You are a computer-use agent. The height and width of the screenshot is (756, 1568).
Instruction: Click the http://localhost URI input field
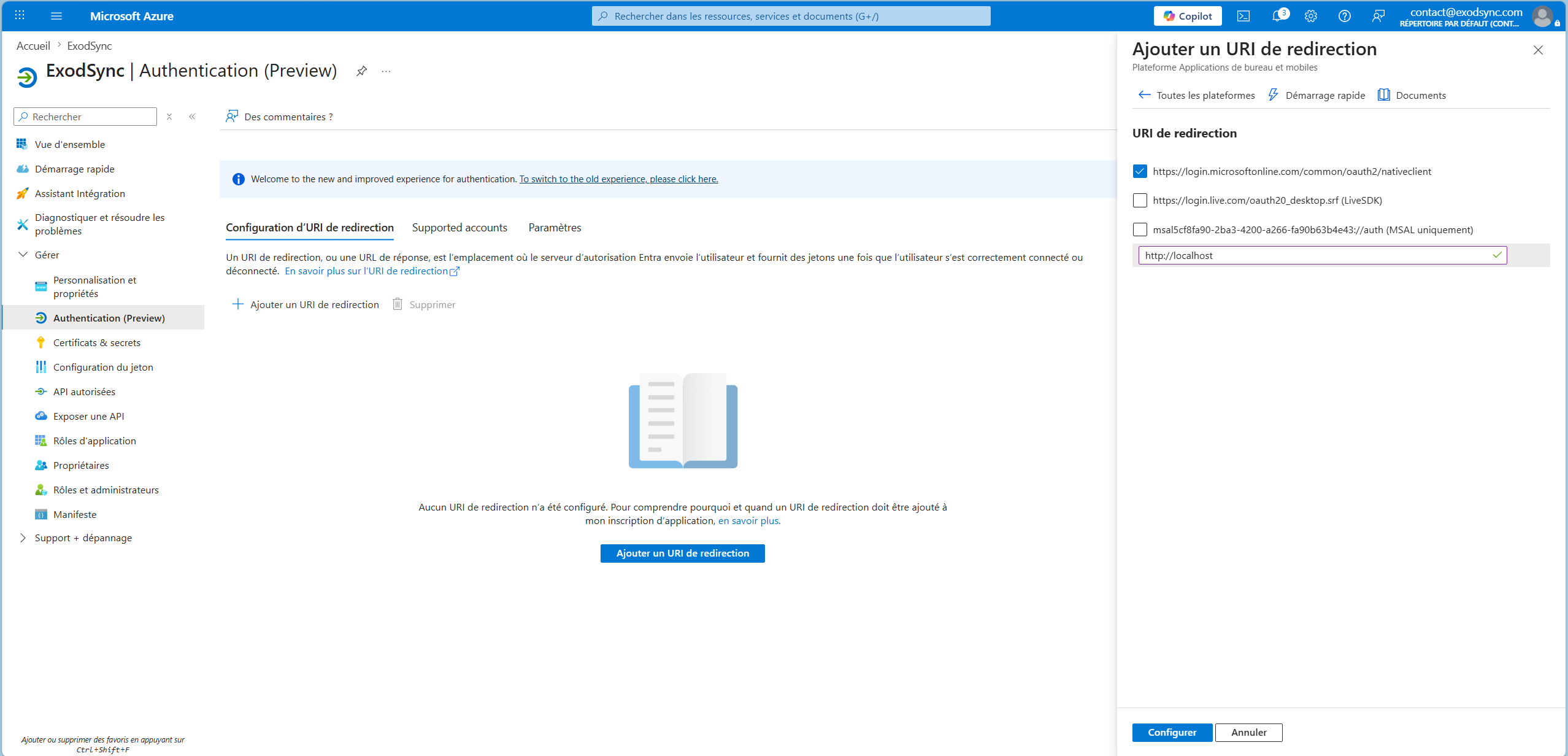click(1322, 255)
